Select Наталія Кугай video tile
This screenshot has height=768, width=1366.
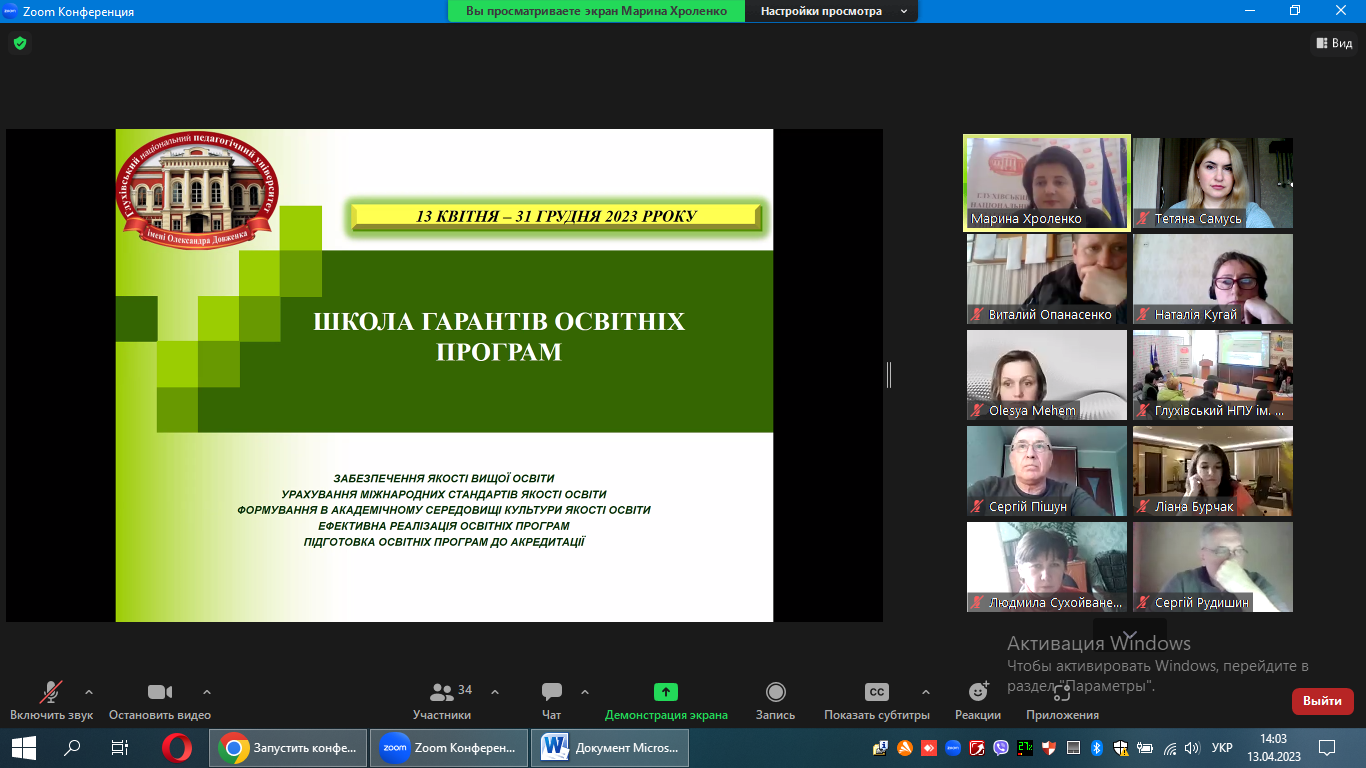click(x=1212, y=279)
